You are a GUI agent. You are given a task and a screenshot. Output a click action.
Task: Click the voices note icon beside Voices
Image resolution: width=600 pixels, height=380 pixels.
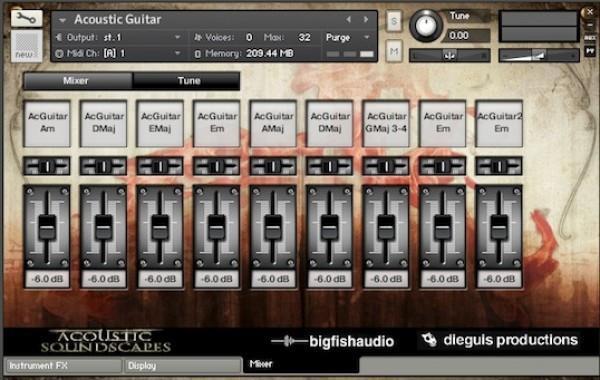(x=198, y=37)
